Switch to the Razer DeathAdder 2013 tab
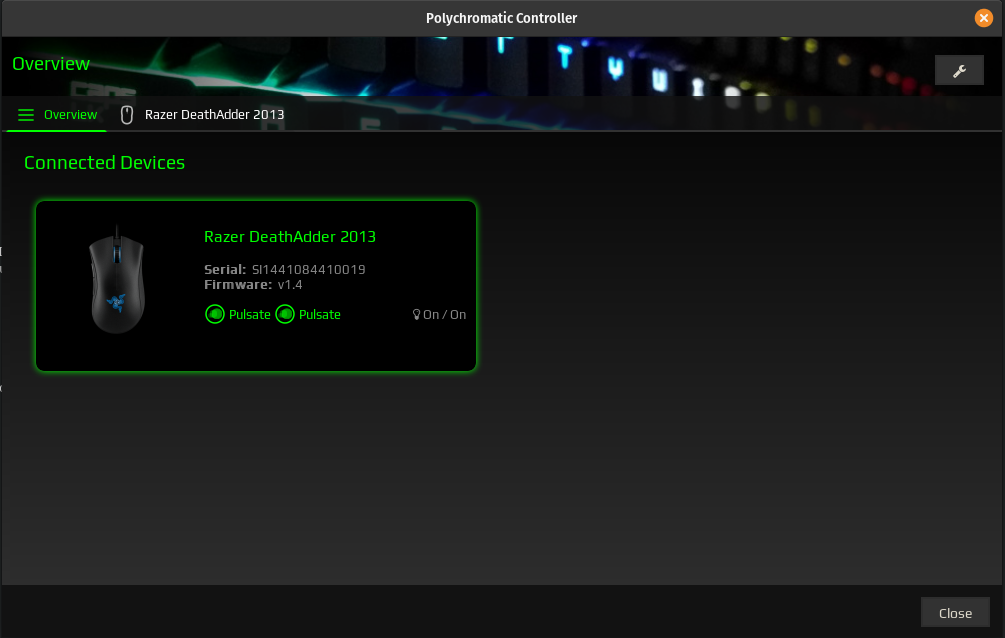1005x638 pixels. 214,114
